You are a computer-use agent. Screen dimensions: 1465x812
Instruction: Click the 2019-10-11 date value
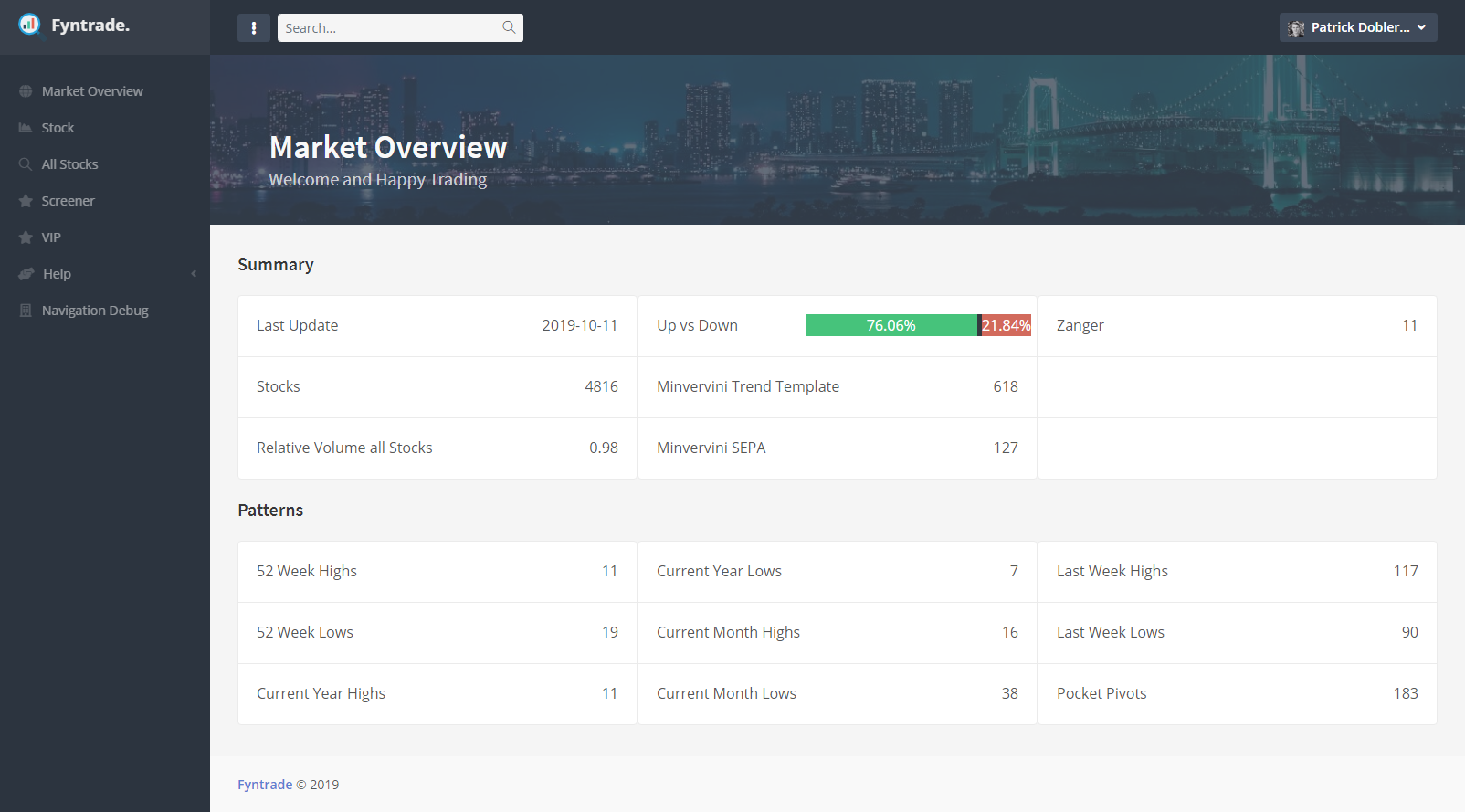[x=580, y=325]
